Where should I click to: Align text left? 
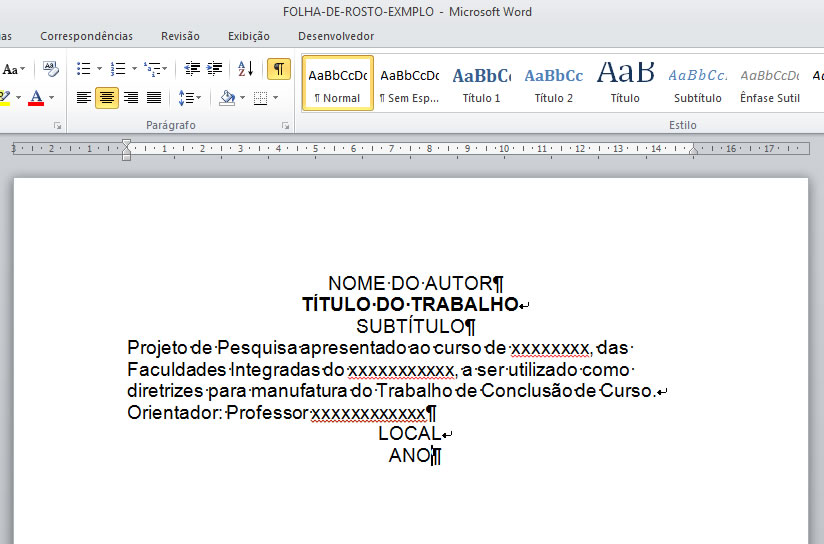[x=84, y=98]
